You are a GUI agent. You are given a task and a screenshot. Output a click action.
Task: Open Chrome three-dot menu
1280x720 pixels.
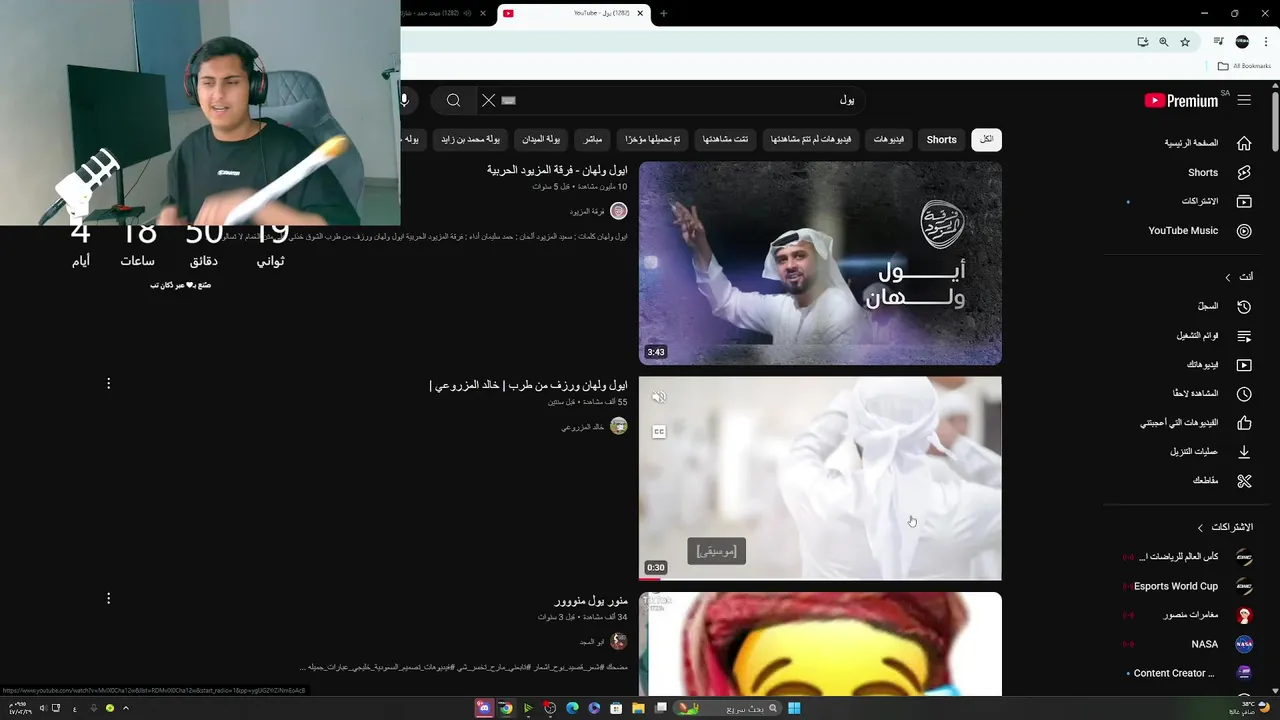1264,42
